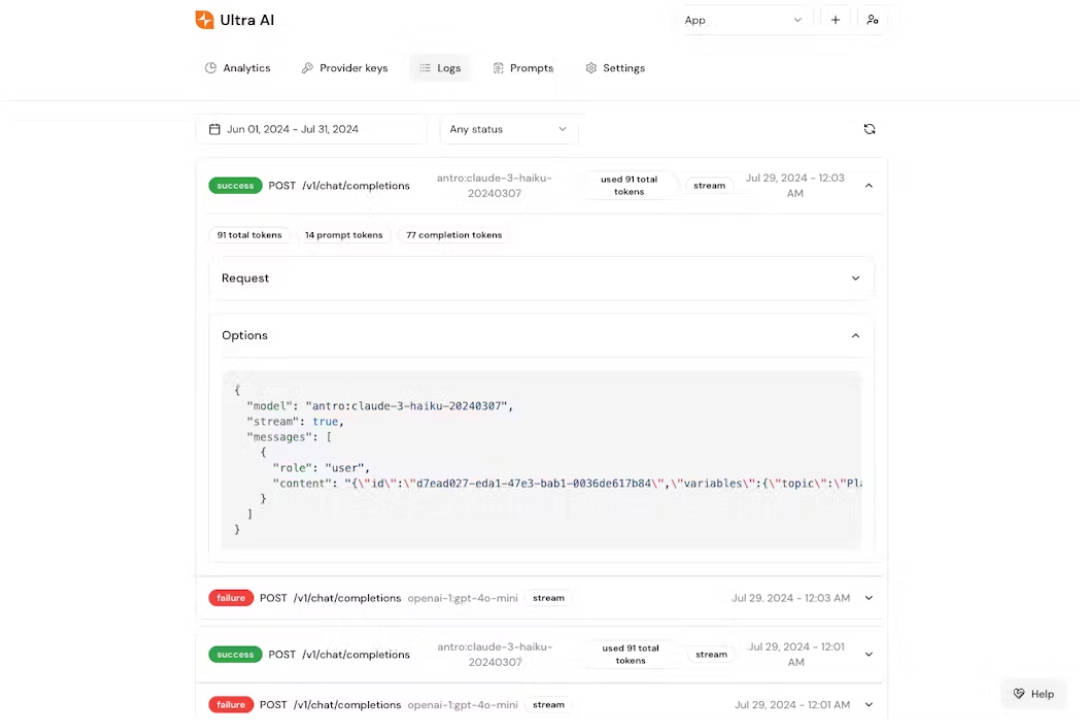Image resolution: width=1081 pixels, height=720 pixels.
Task: Click the Analytics pie chart icon
Action: click(211, 68)
